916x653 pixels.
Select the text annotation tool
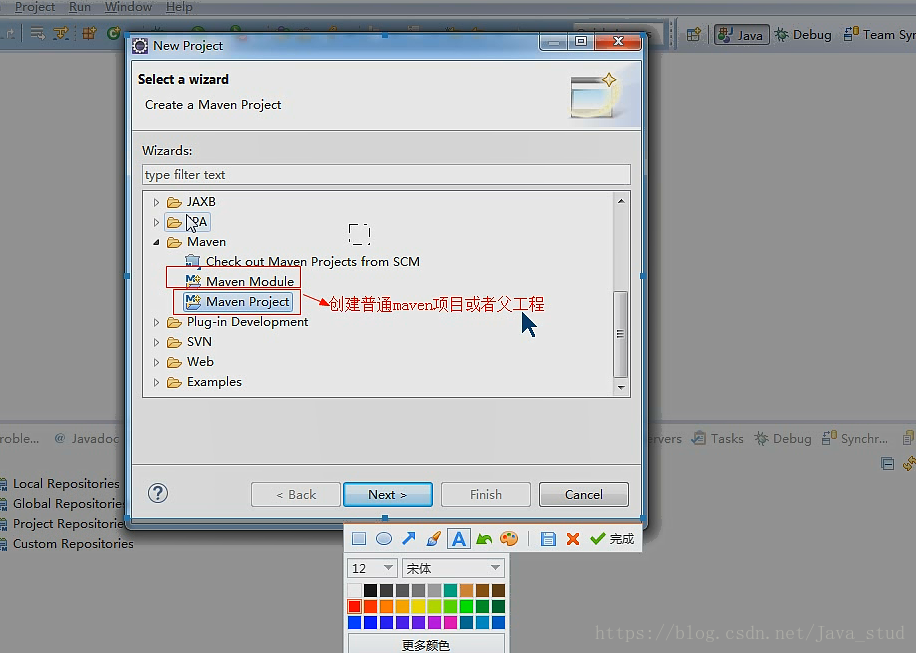tap(459, 539)
